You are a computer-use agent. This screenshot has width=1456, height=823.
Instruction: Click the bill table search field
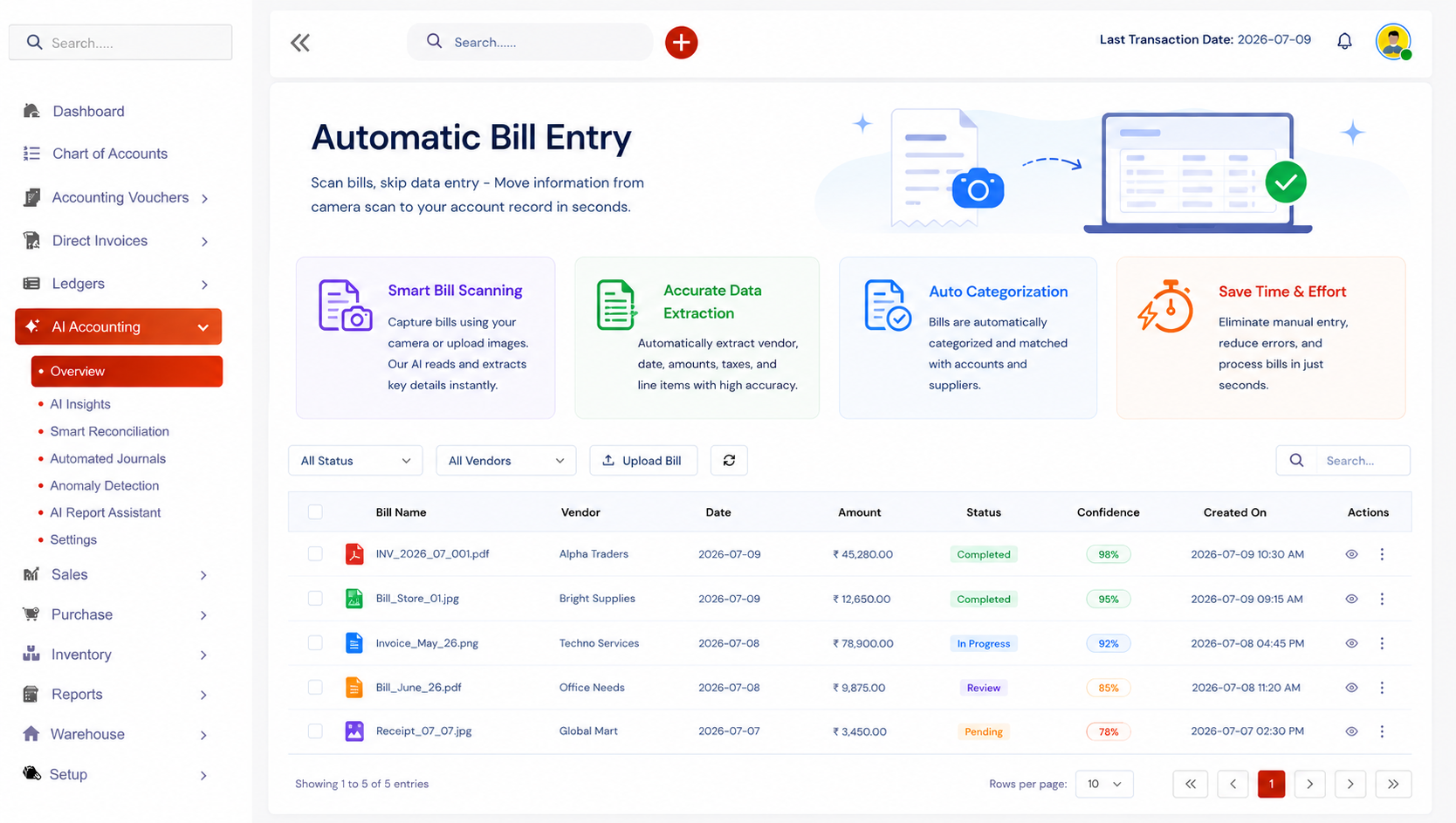(1343, 460)
